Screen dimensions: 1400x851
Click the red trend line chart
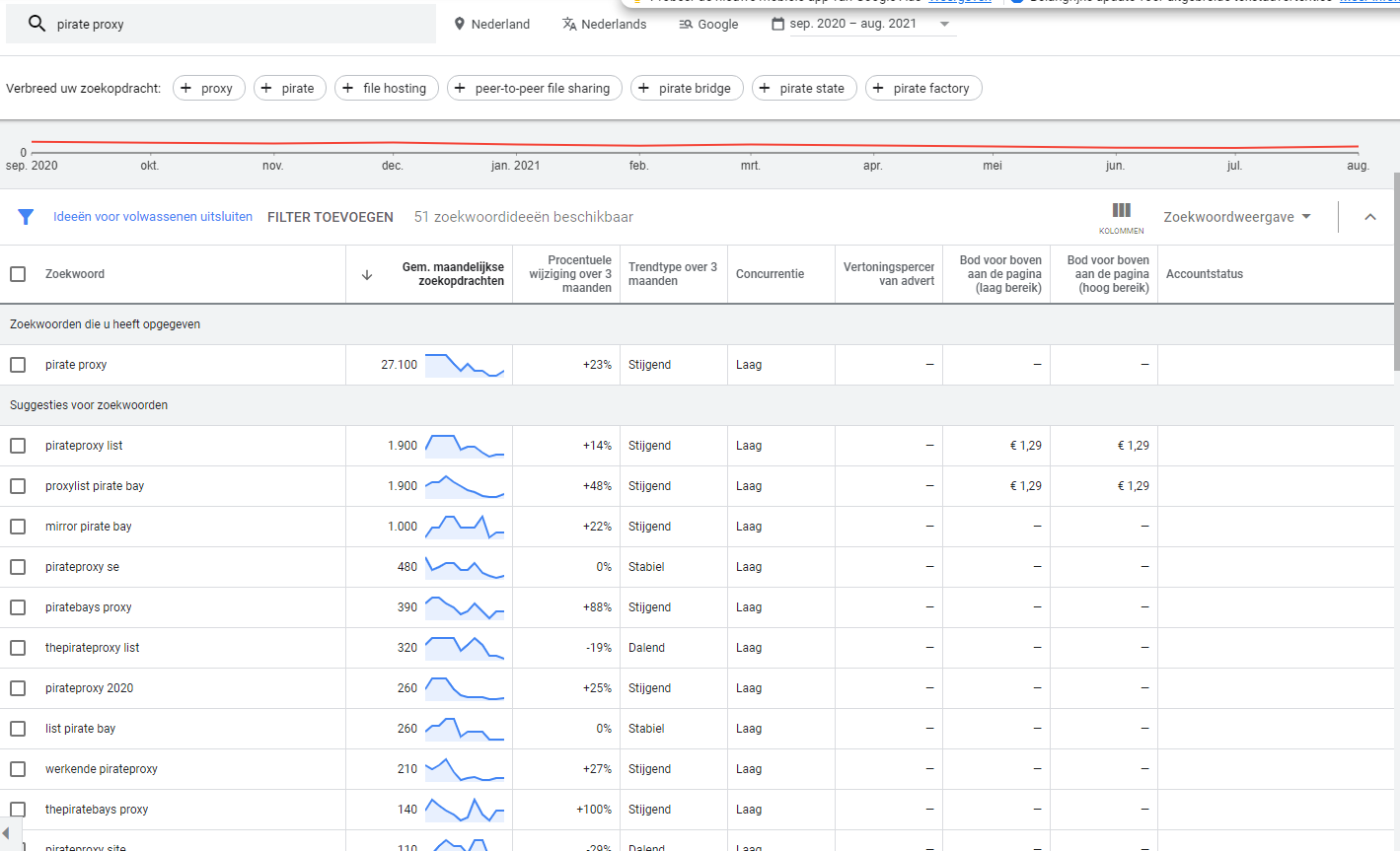695,145
